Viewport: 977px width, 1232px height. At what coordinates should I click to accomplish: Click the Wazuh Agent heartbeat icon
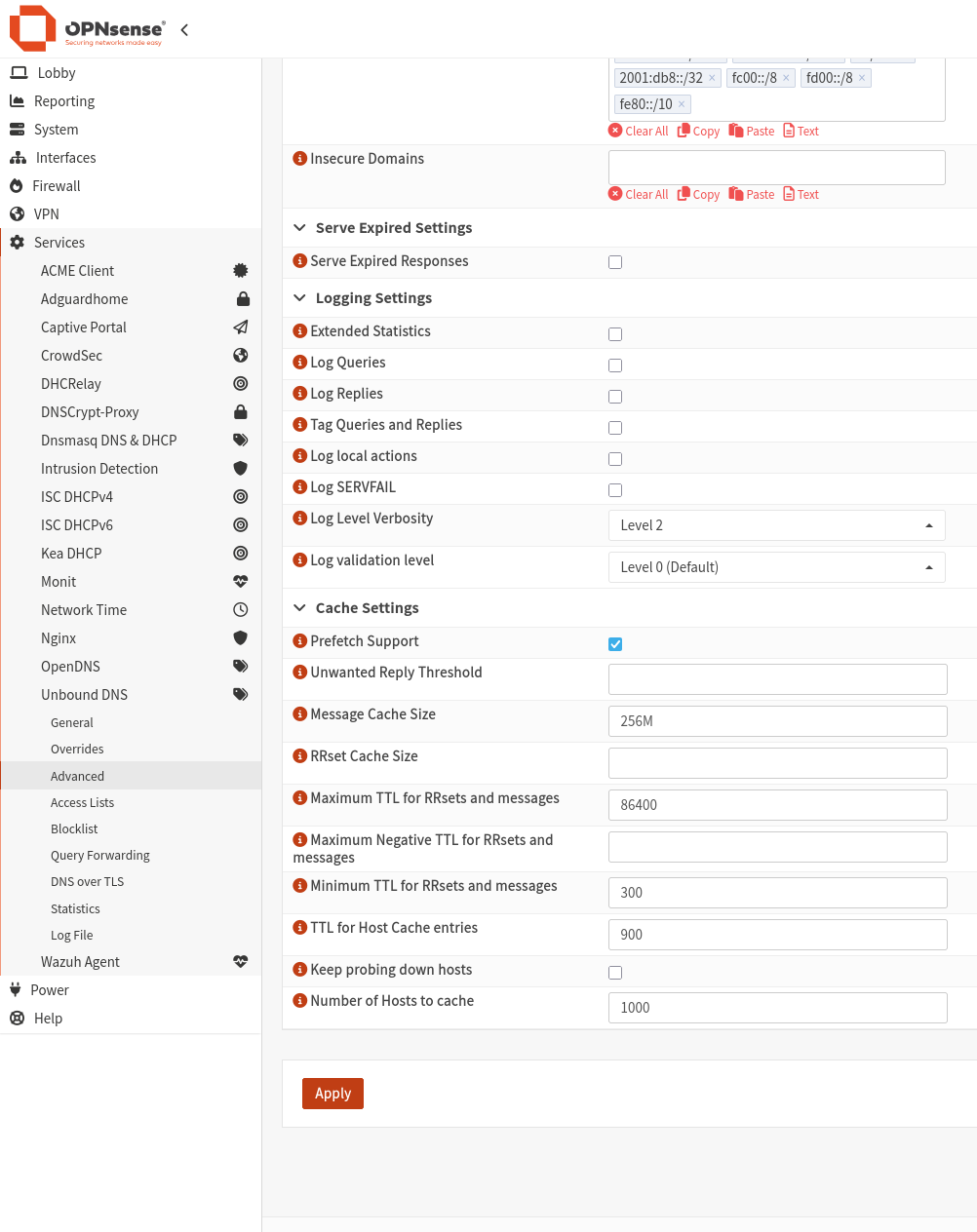click(241, 962)
